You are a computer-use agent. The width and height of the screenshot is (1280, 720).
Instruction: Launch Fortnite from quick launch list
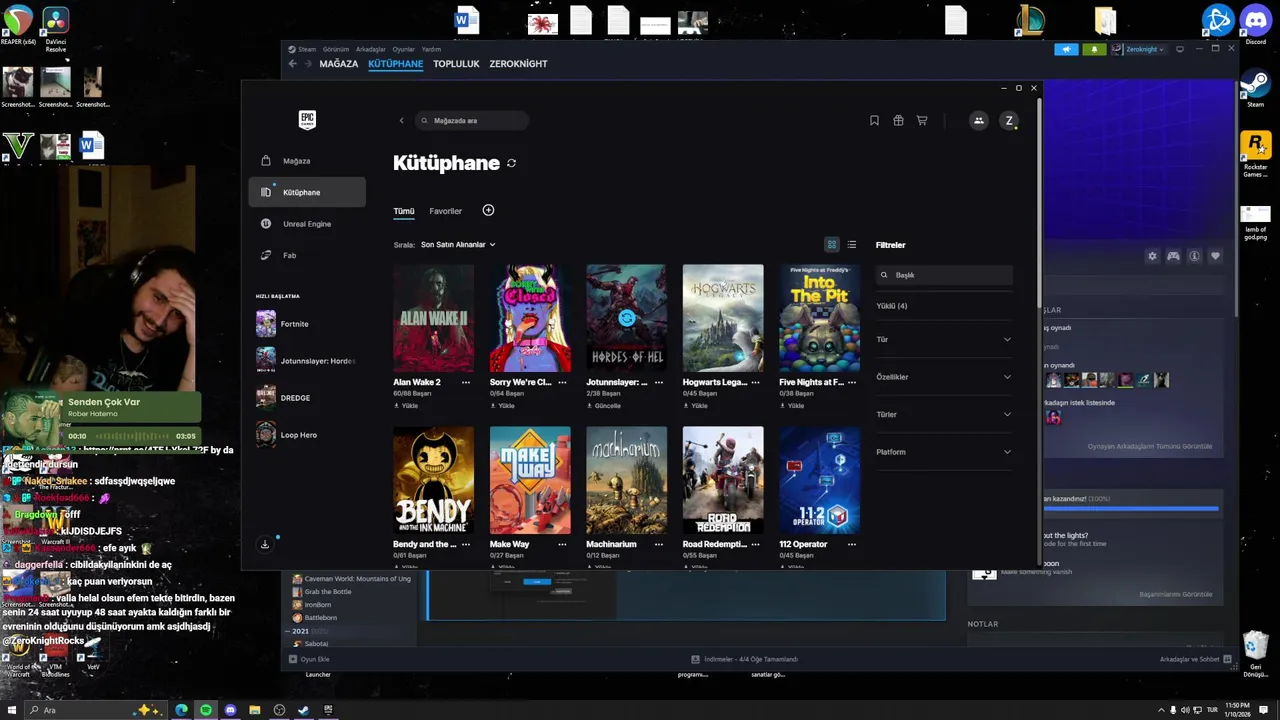[x=305, y=324]
